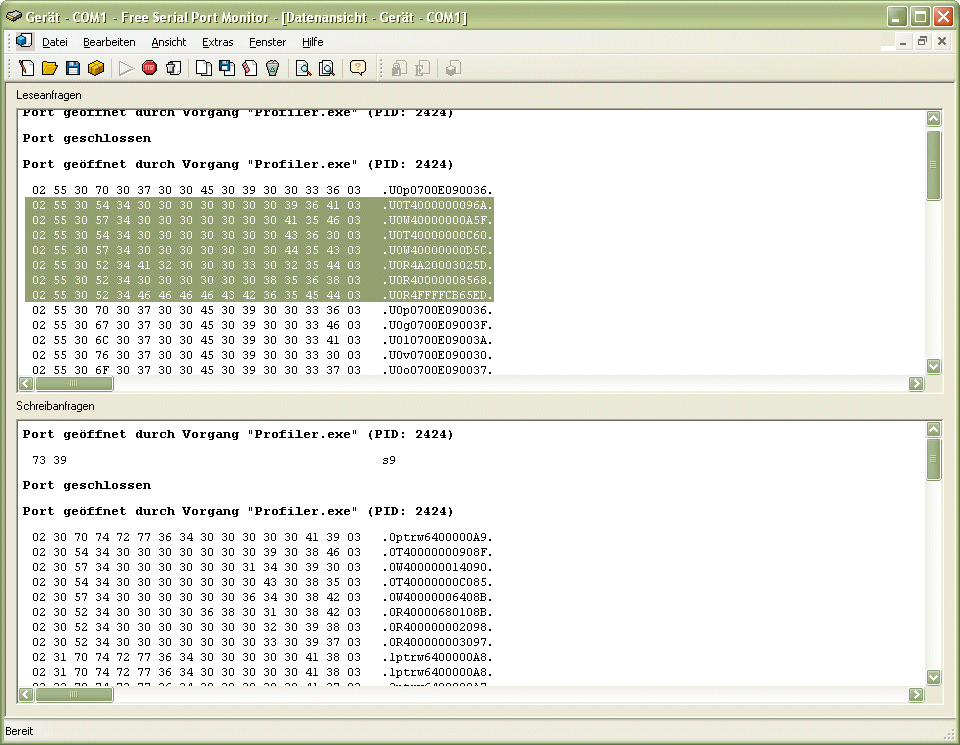Click the document icon right of the stop sign
Image resolution: width=960 pixels, height=745 pixels.
coord(173,68)
